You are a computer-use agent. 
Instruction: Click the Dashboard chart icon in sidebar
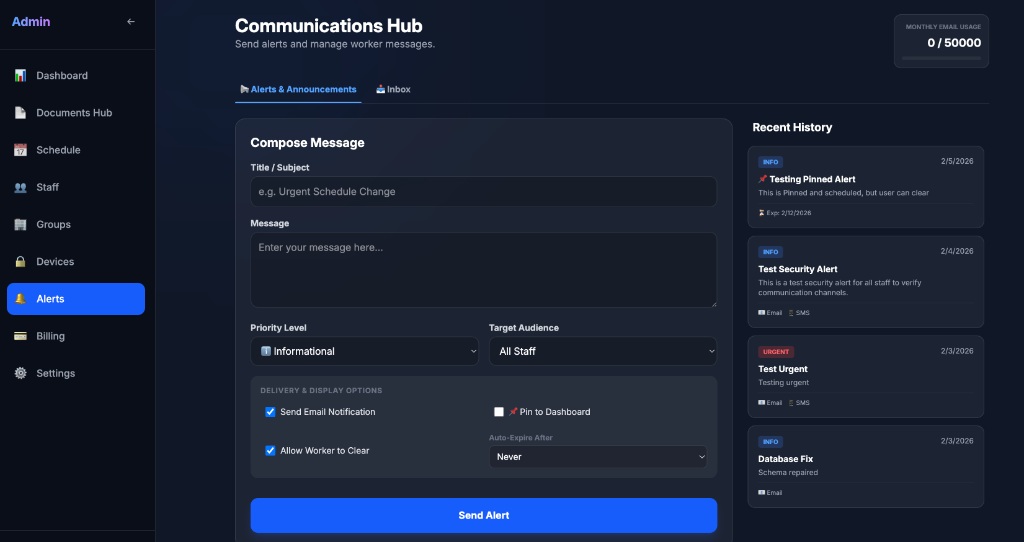coord(20,76)
